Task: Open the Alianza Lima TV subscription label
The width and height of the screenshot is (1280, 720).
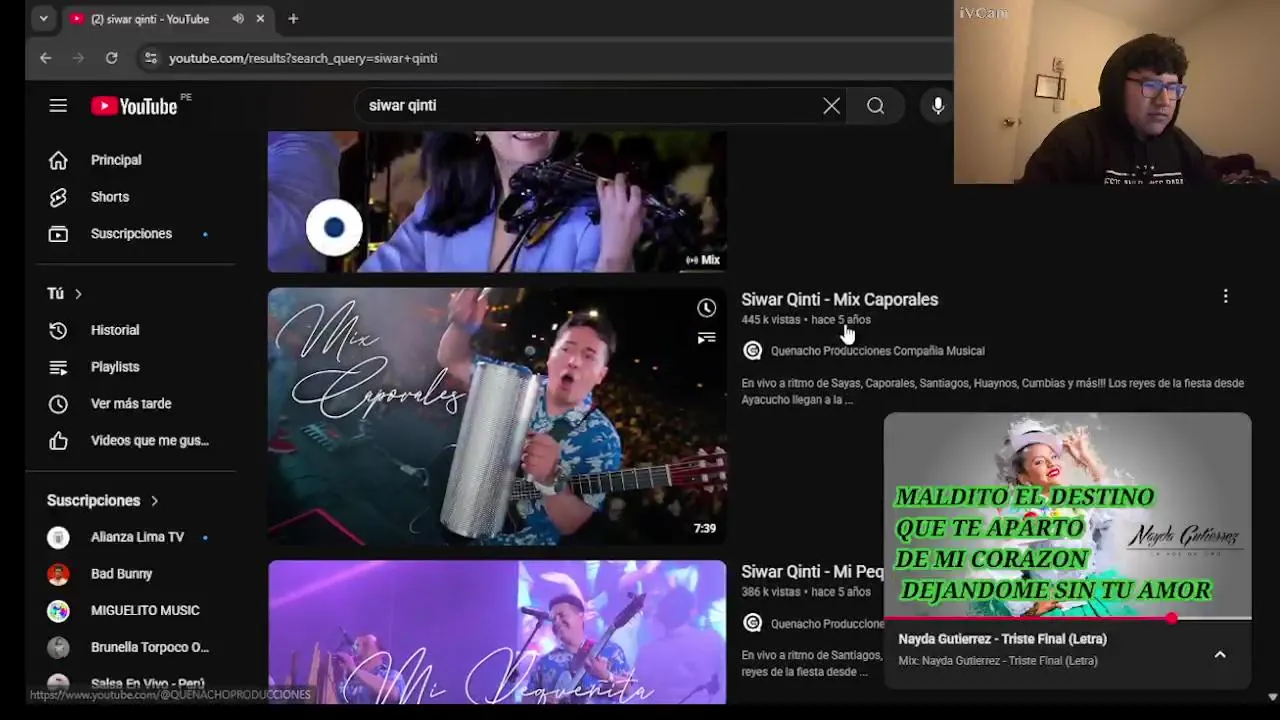Action: (137, 537)
